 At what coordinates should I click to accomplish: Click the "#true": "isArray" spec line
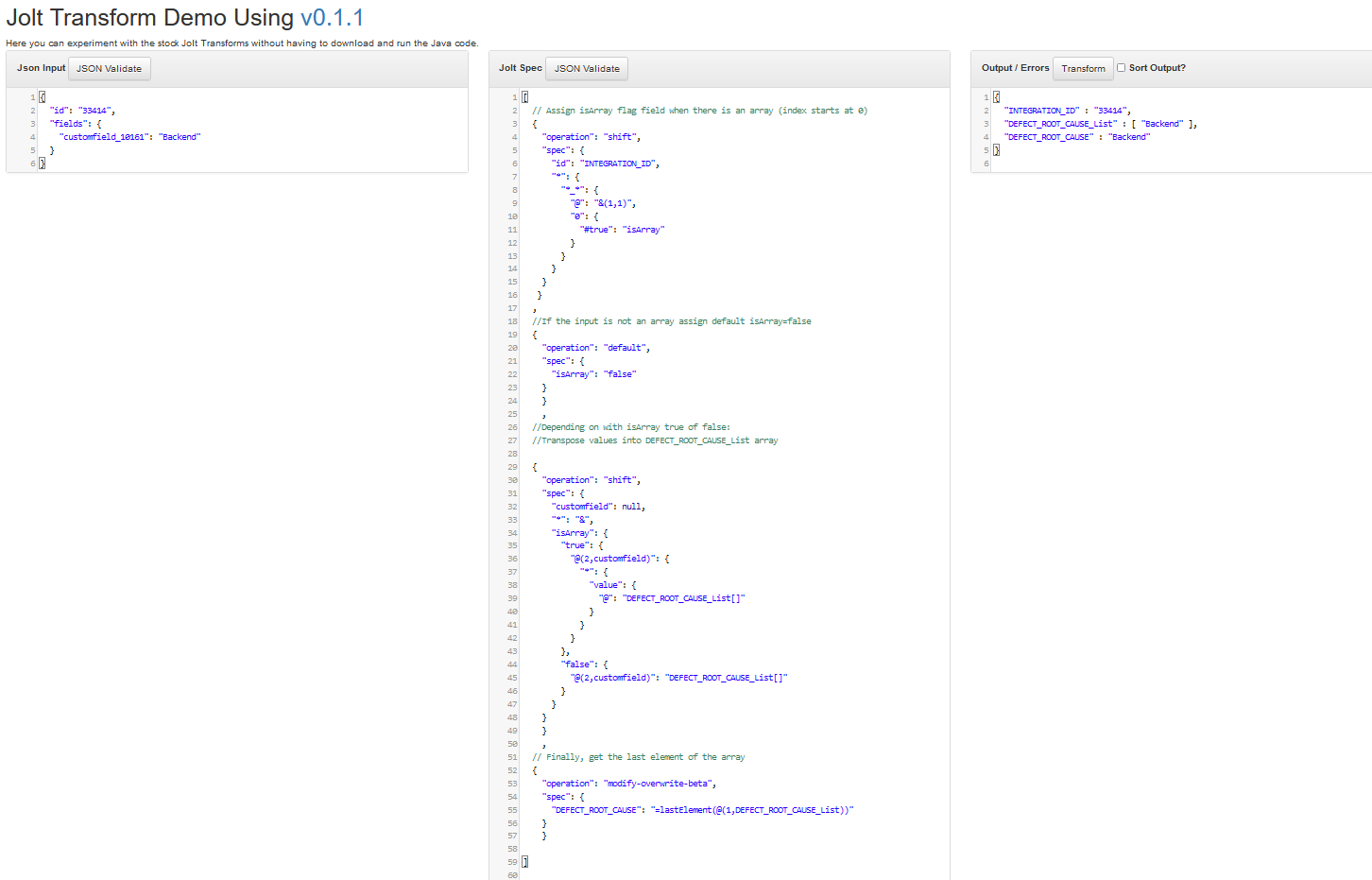[x=623, y=230]
